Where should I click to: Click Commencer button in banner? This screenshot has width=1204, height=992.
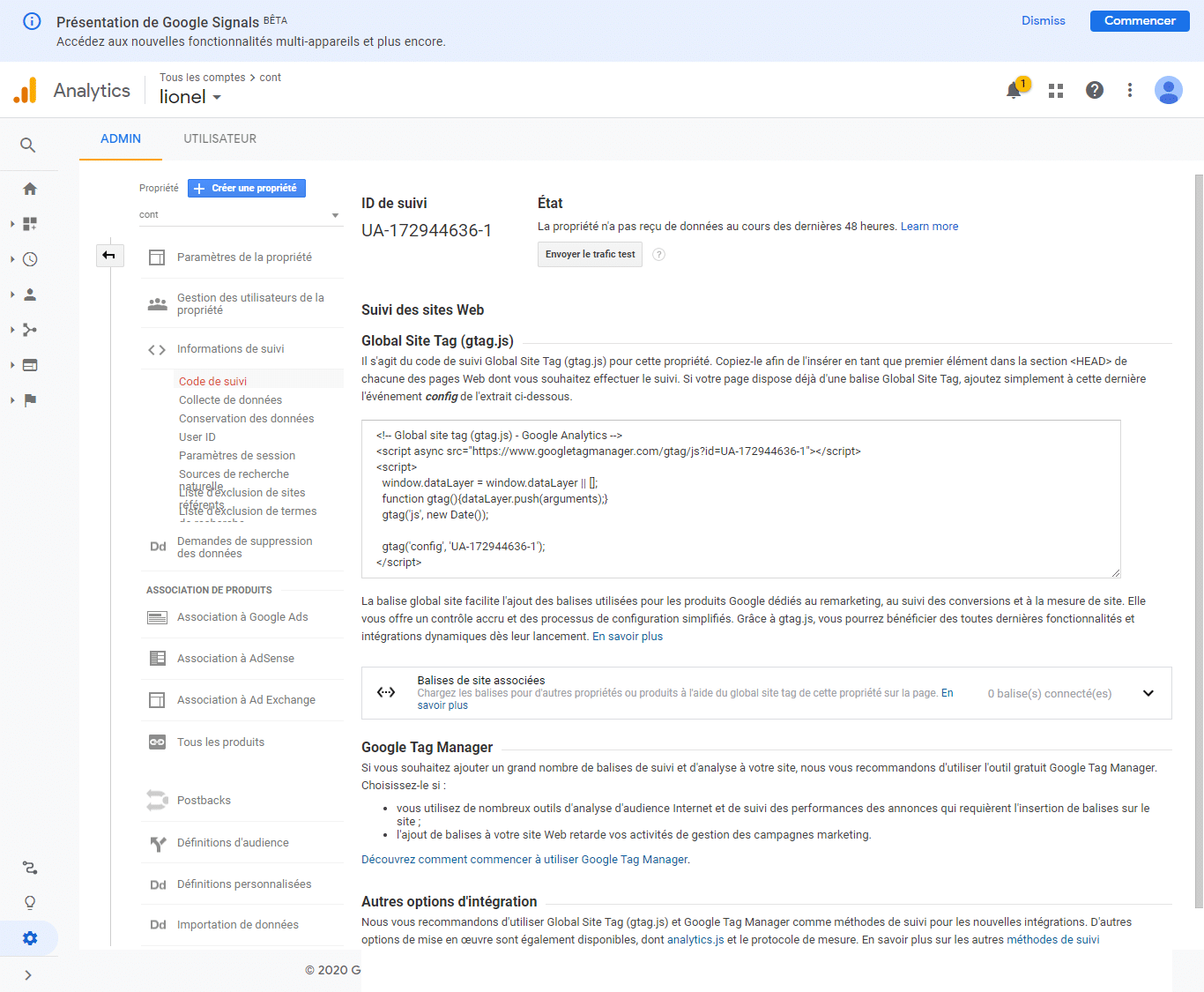point(1140,20)
